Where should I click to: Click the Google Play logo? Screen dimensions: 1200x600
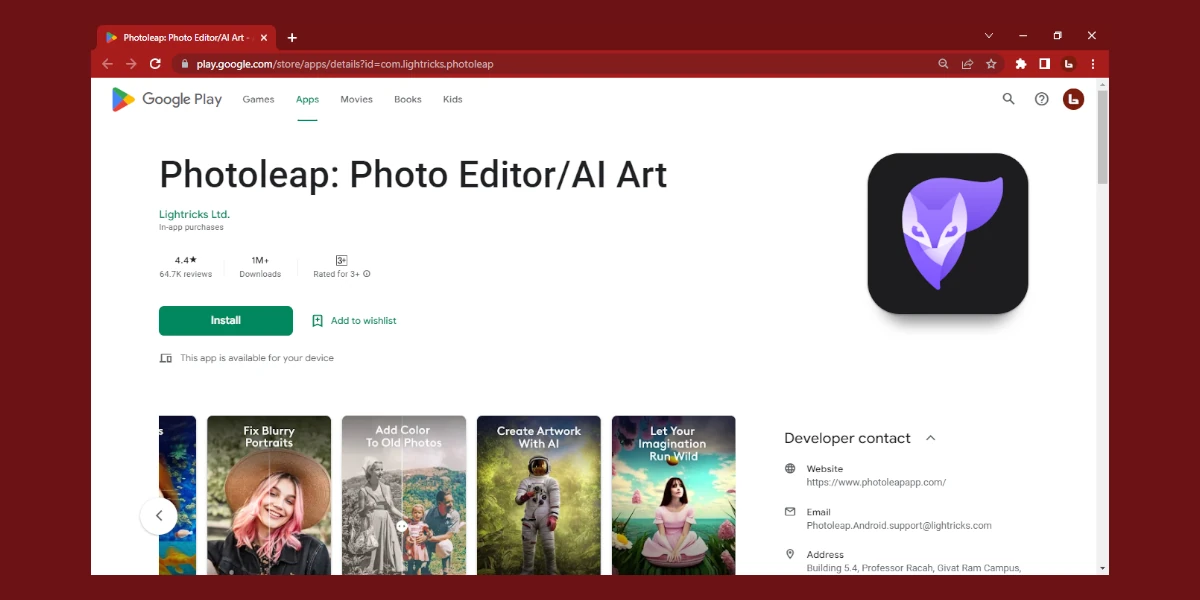(x=167, y=99)
